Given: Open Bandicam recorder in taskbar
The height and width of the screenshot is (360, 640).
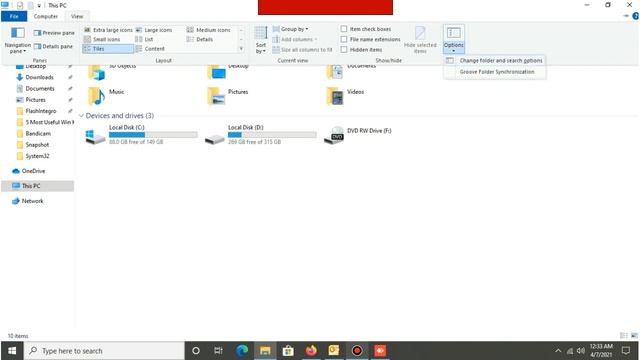Looking at the screenshot, I should (x=357, y=351).
